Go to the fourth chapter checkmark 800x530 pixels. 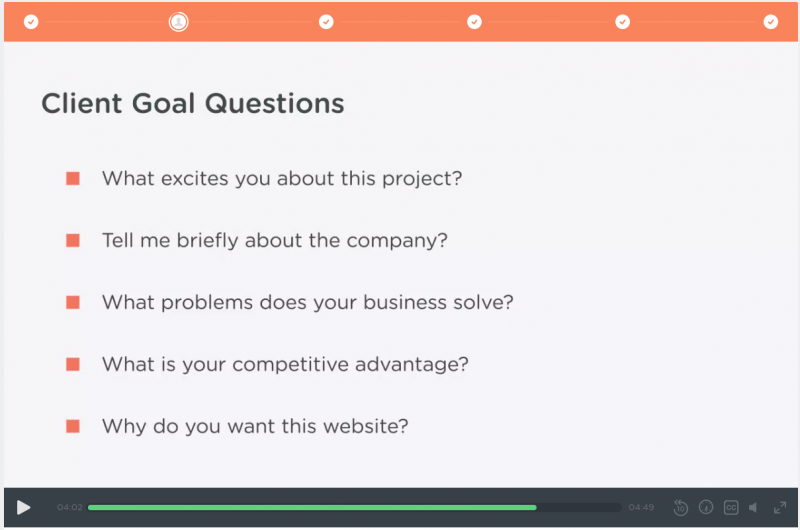pos(474,22)
